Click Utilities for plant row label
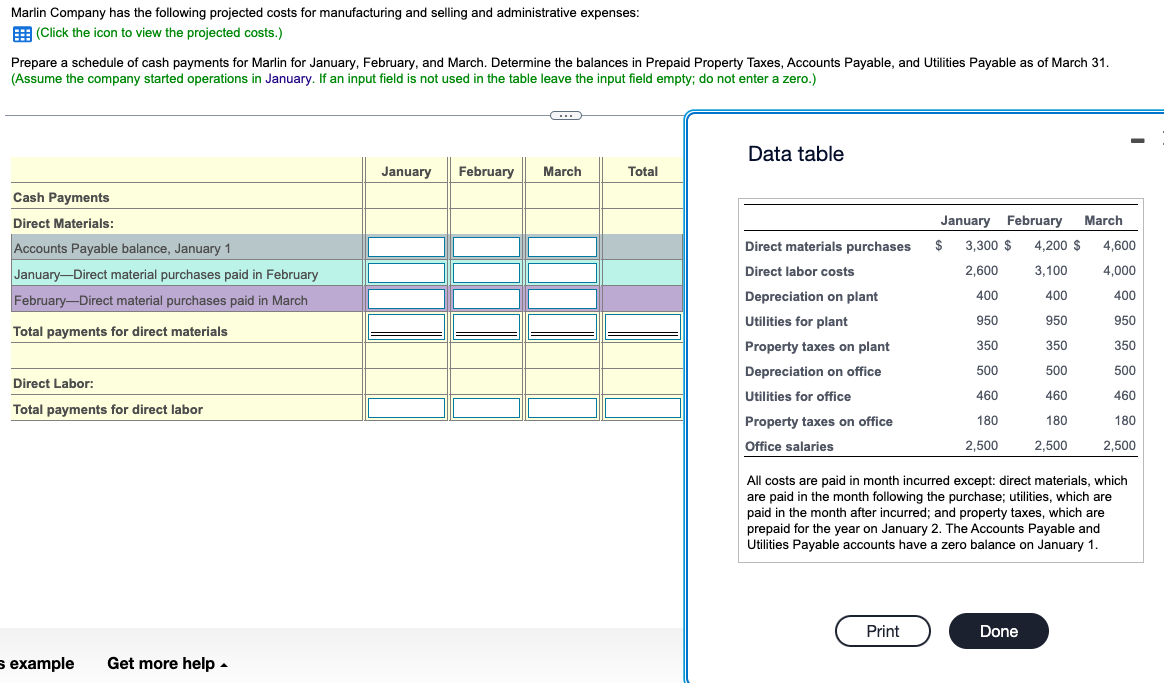This screenshot has width=1164, height=683. coord(796,321)
